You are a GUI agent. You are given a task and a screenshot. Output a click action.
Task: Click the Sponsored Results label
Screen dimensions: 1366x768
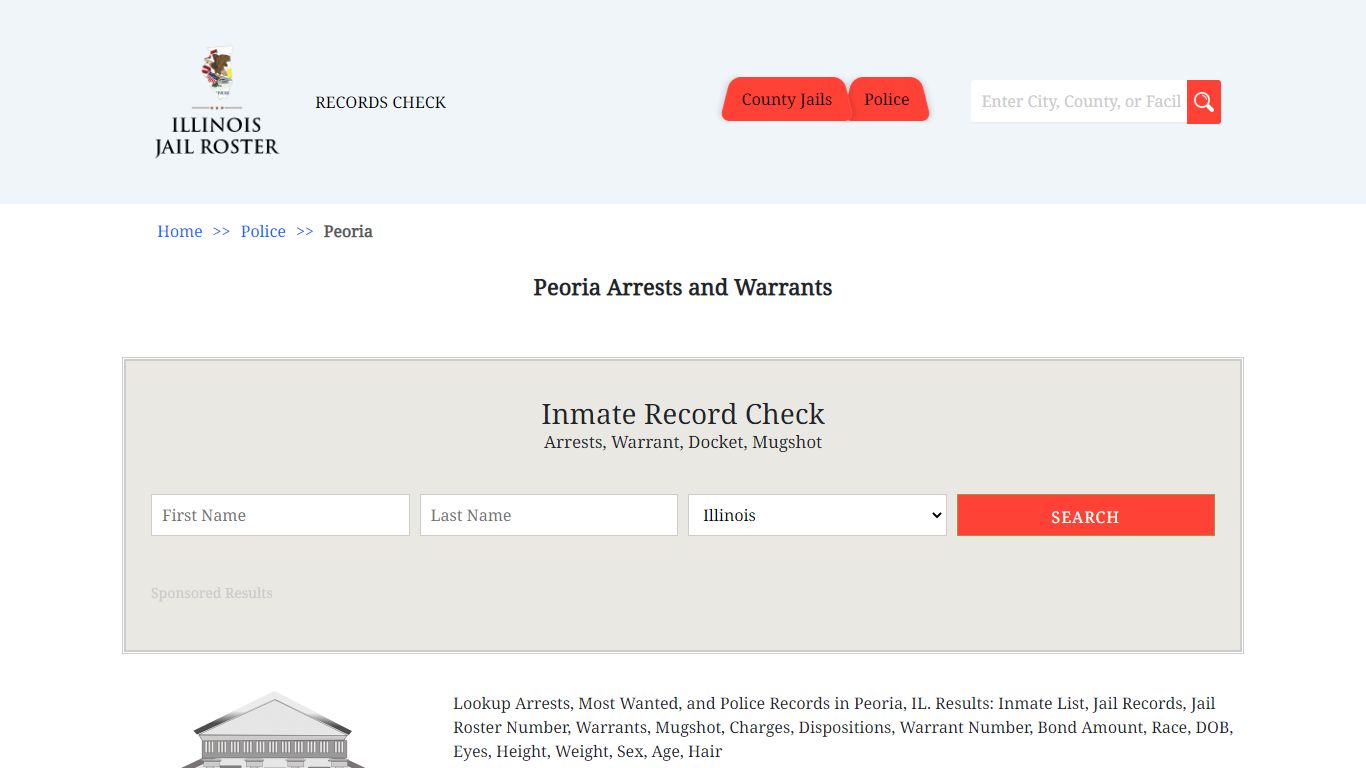(212, 593)
